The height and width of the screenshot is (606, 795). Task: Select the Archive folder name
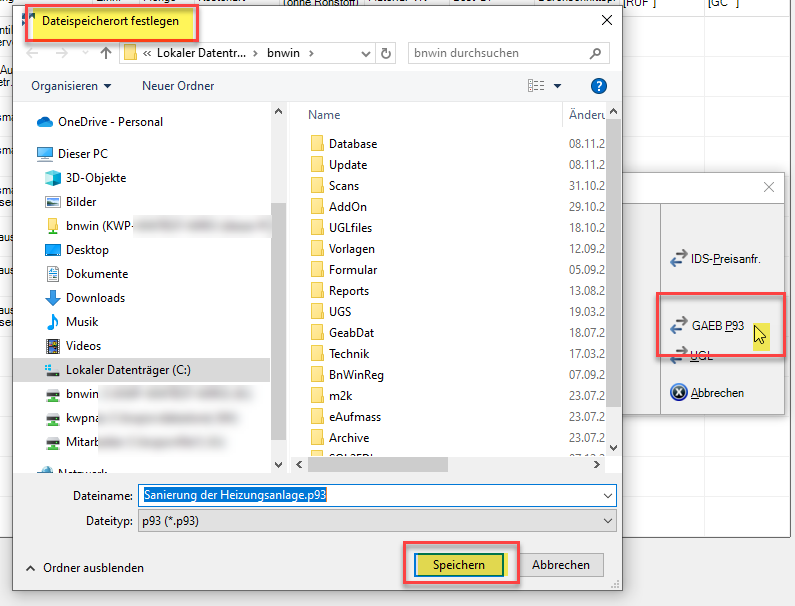pos(349,438)
